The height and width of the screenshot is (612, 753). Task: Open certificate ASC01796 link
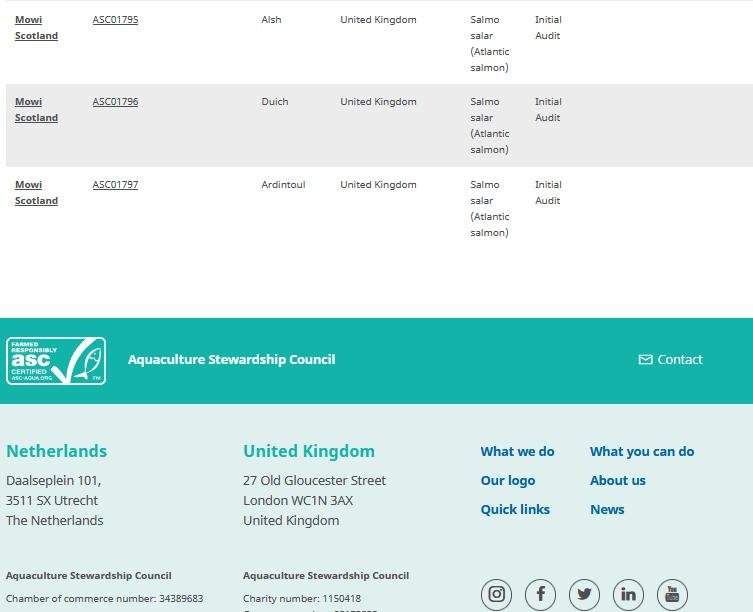(x=115, y=102)
